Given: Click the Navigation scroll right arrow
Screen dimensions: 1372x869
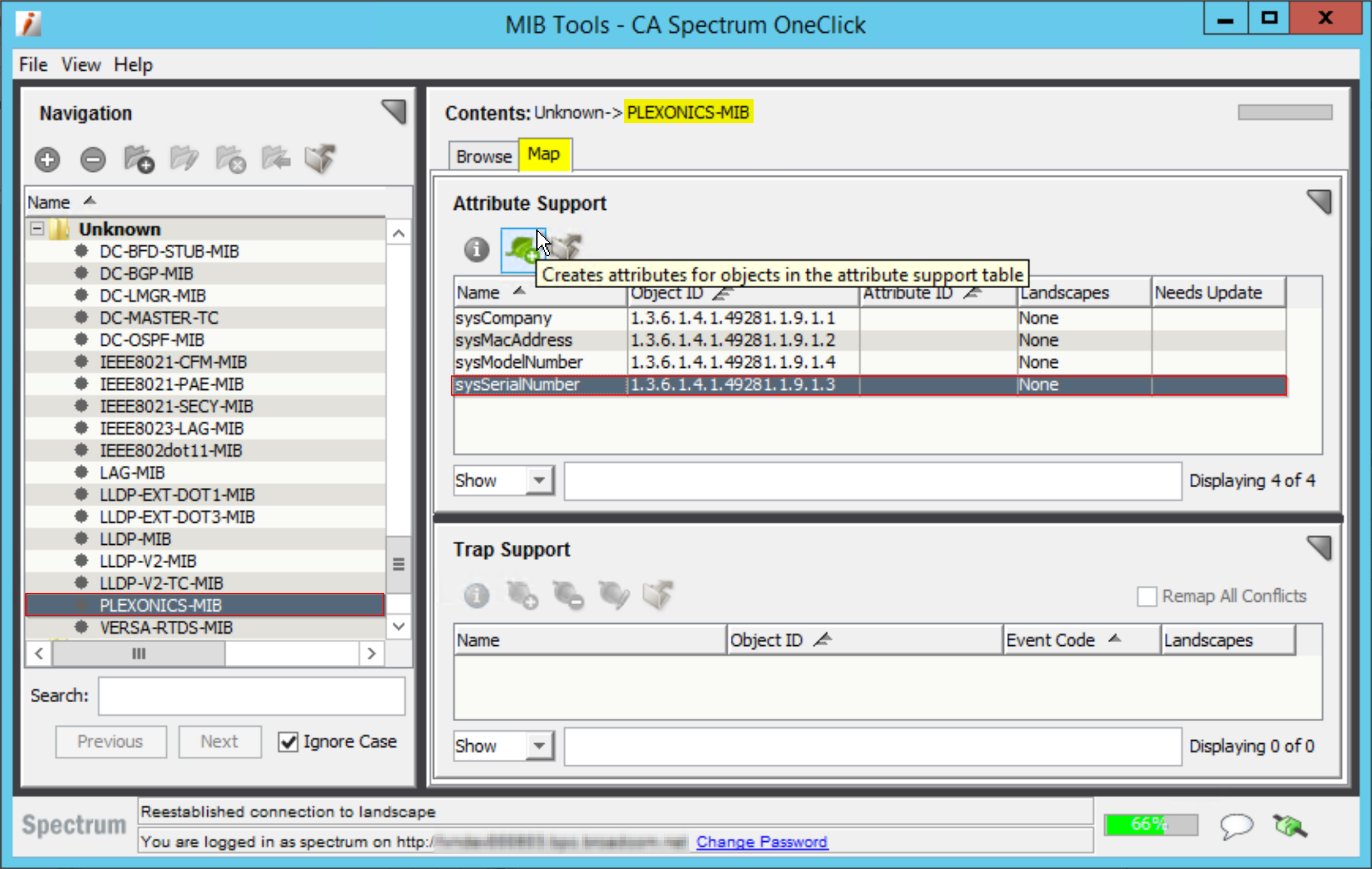Looking at the screenshot, I should [371, 653].
